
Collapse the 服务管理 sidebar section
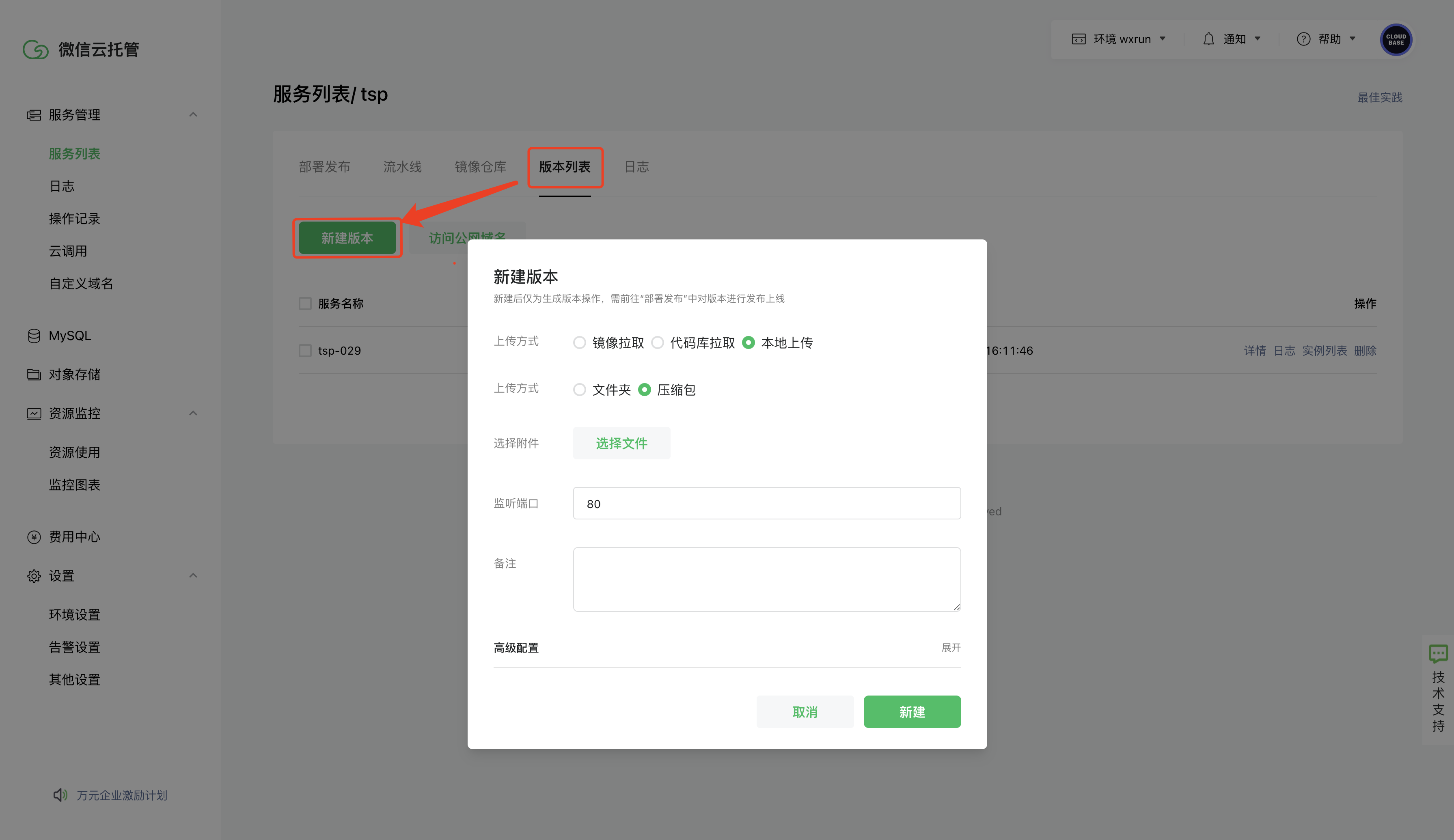point(193,115)
